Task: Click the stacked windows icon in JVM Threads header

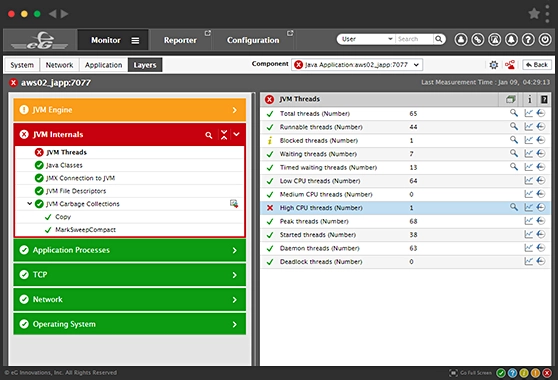Action: pyautogui.click(x=511, y=99)
